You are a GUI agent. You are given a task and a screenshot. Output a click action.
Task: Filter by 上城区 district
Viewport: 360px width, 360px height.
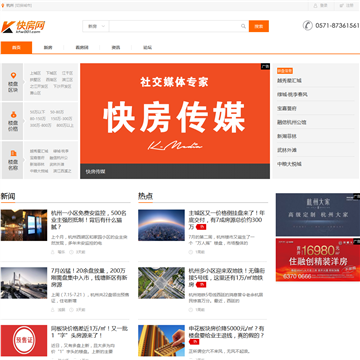click(35, 73)
